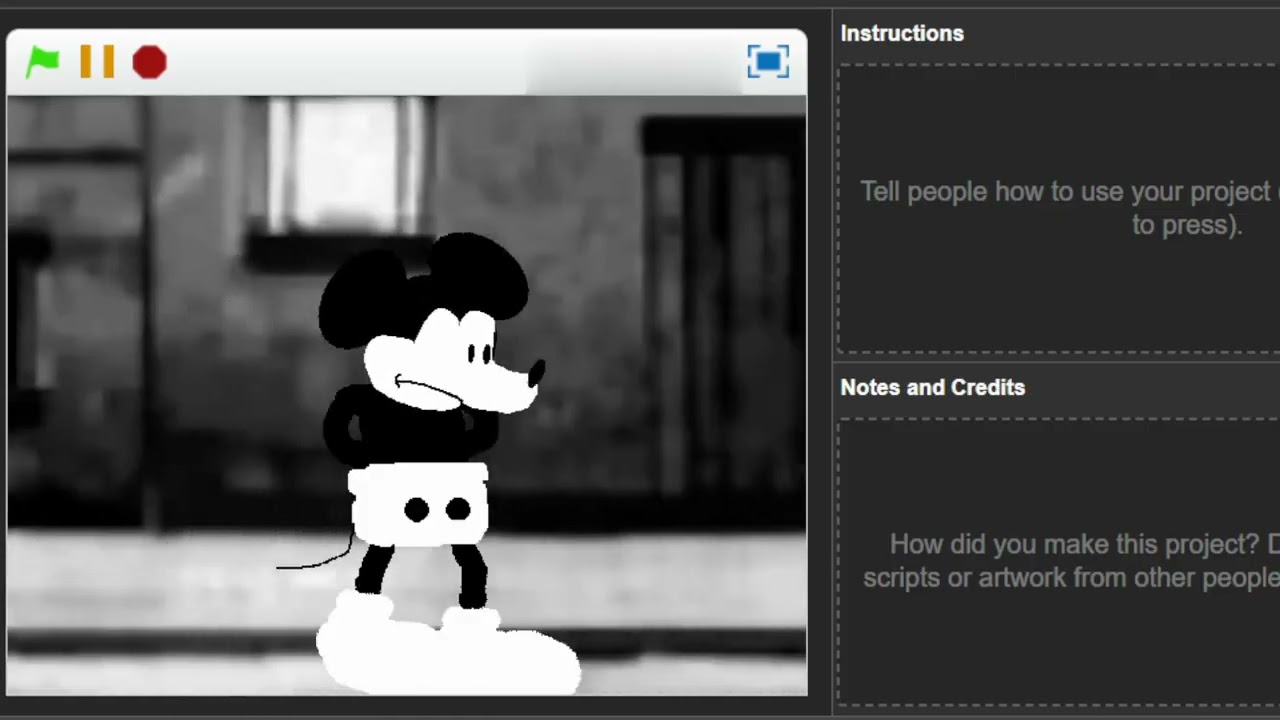This screenshot has height=720, width=1280.
Task: Enter full screen mode with the blue icon
Action: pos(768,62)
